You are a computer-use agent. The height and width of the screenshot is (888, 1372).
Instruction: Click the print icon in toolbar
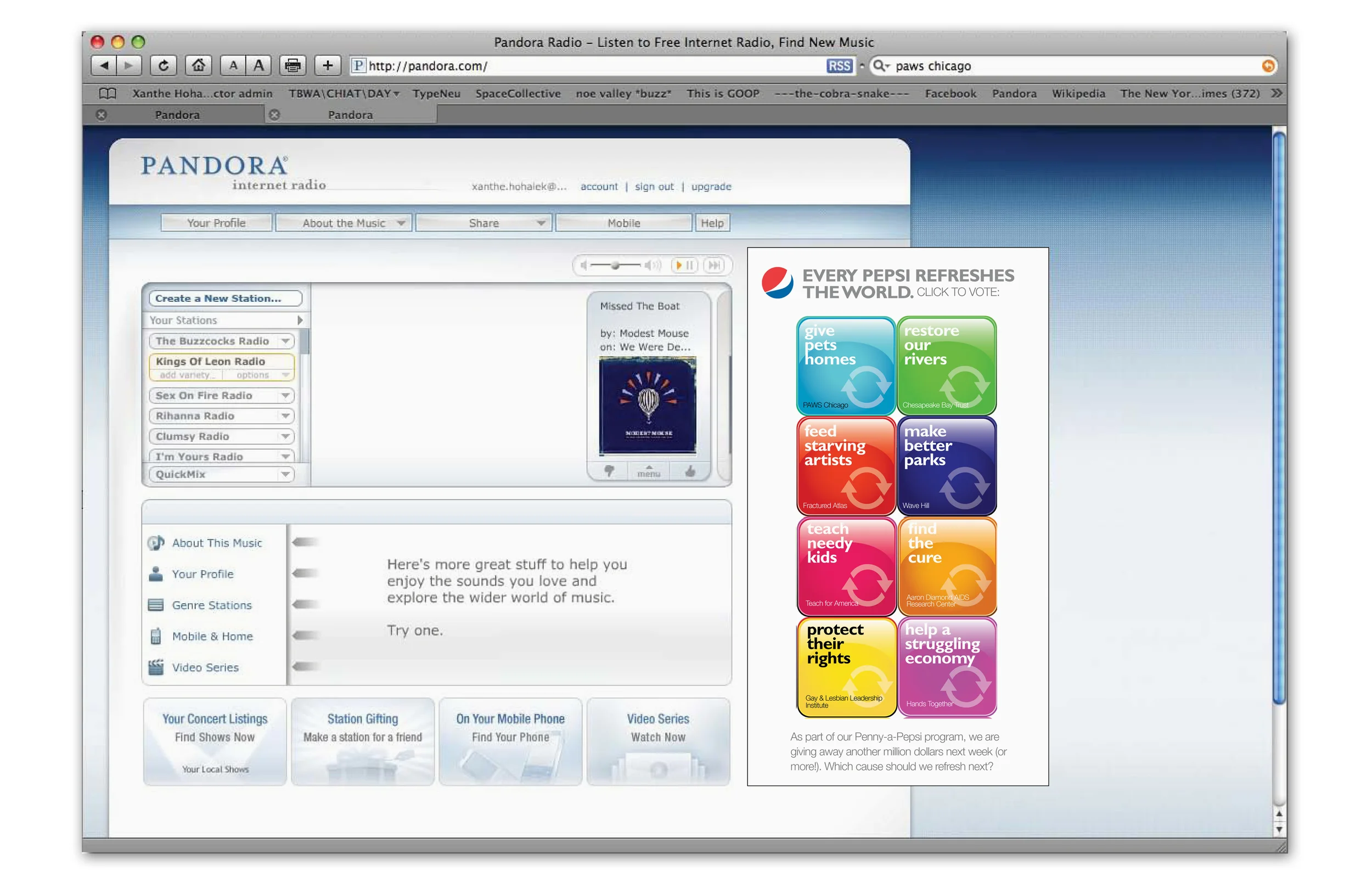293,66
